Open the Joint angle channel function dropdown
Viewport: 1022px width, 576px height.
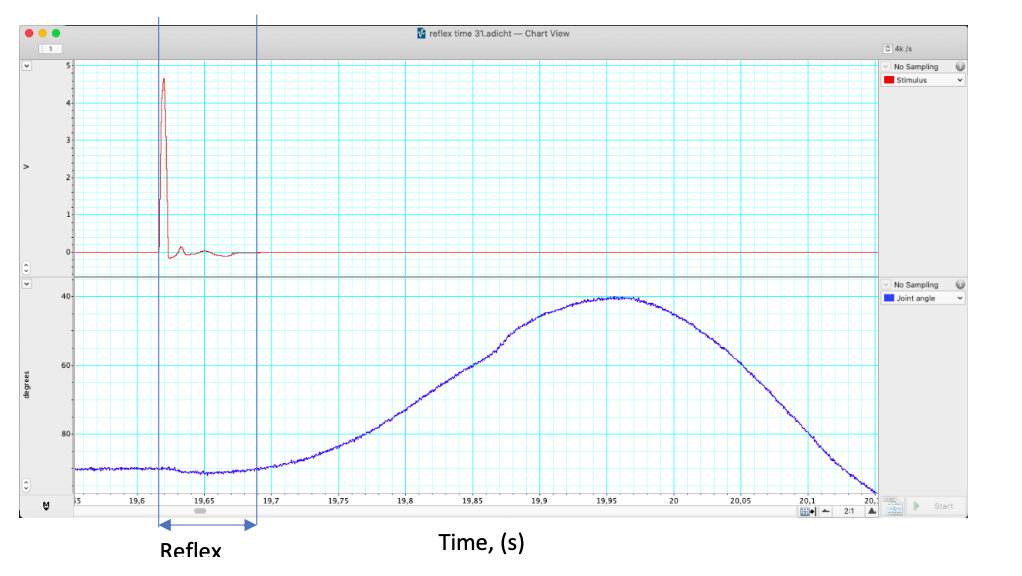tap(923, 298)
